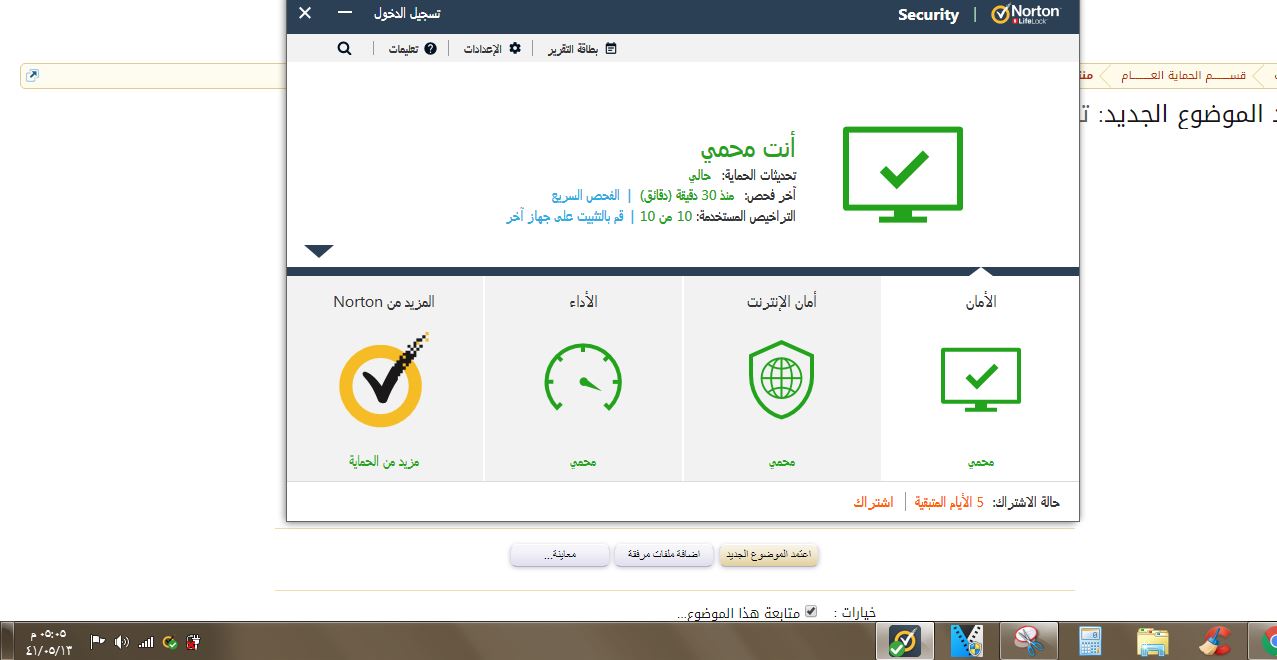Open the film-and-shield app on taskbar
Screen dimensions: 1277x660
point(967,641)
